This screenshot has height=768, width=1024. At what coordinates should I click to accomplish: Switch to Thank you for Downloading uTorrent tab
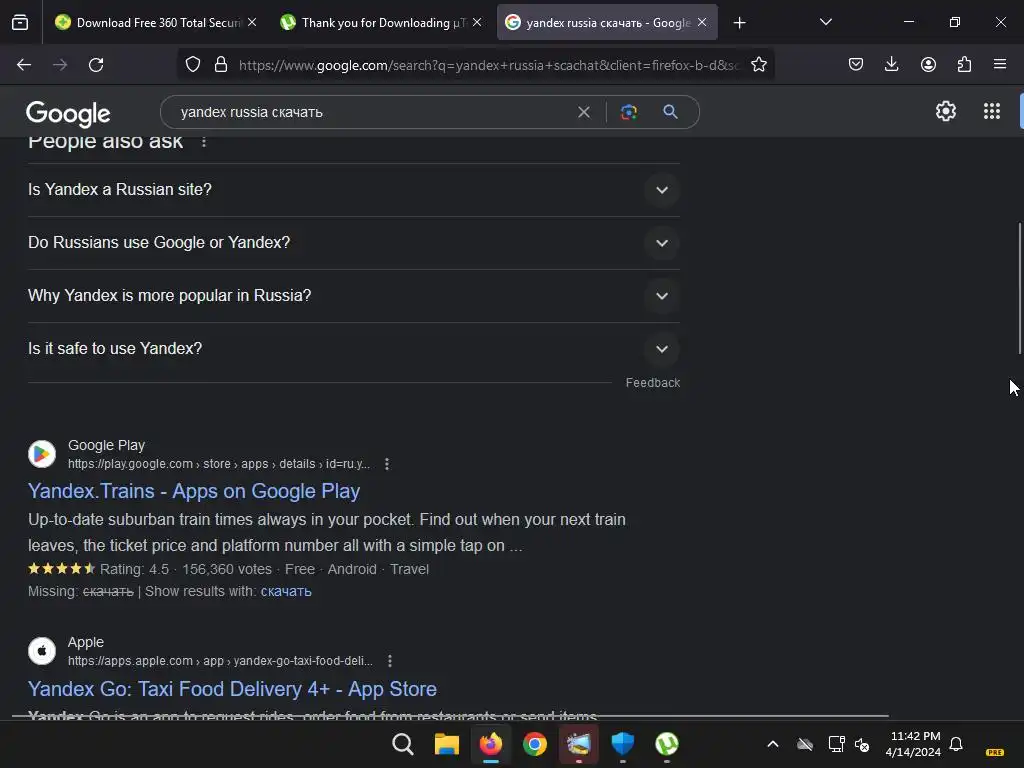382,23
